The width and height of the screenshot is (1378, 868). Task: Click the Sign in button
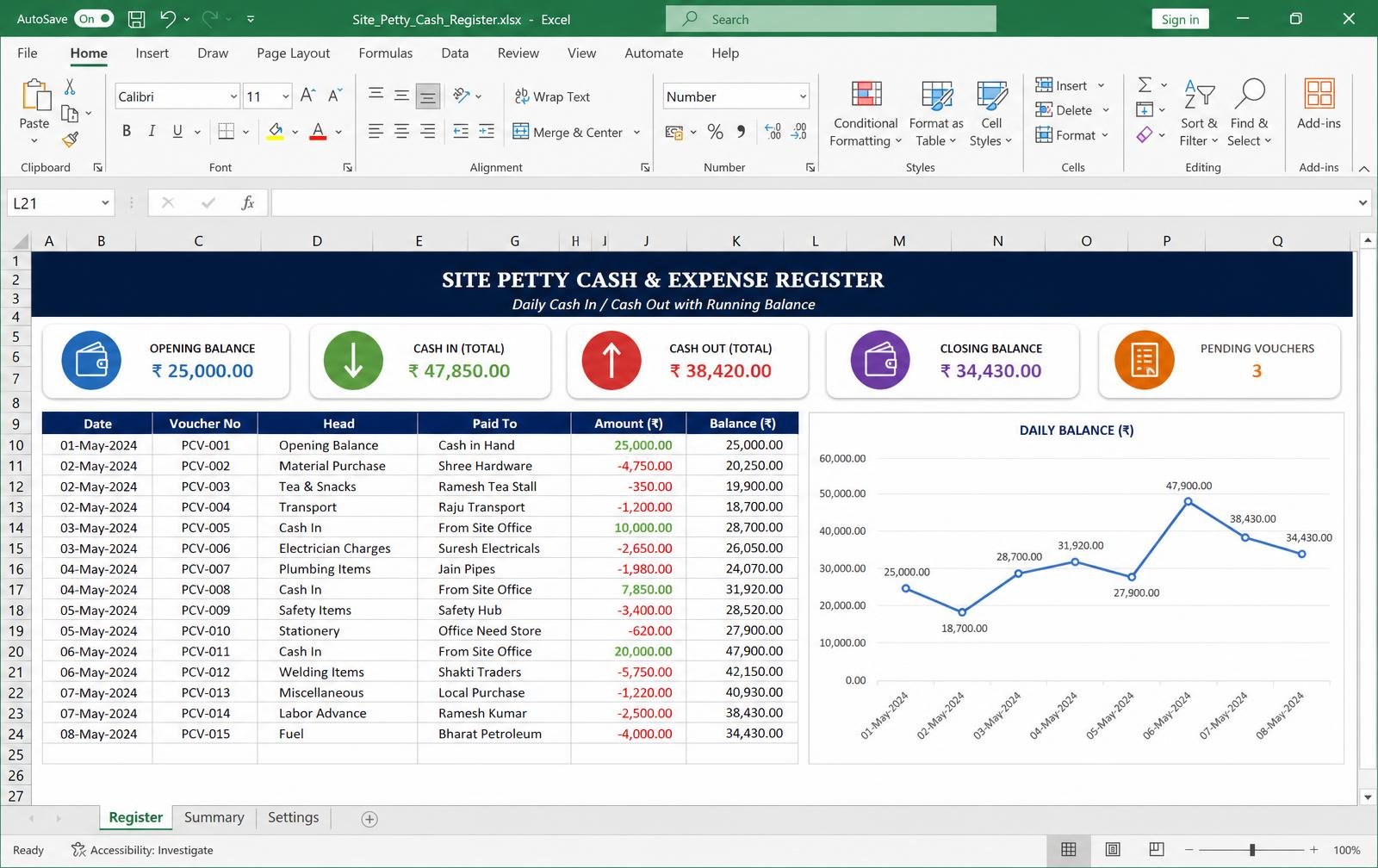tap(1179, 19)
